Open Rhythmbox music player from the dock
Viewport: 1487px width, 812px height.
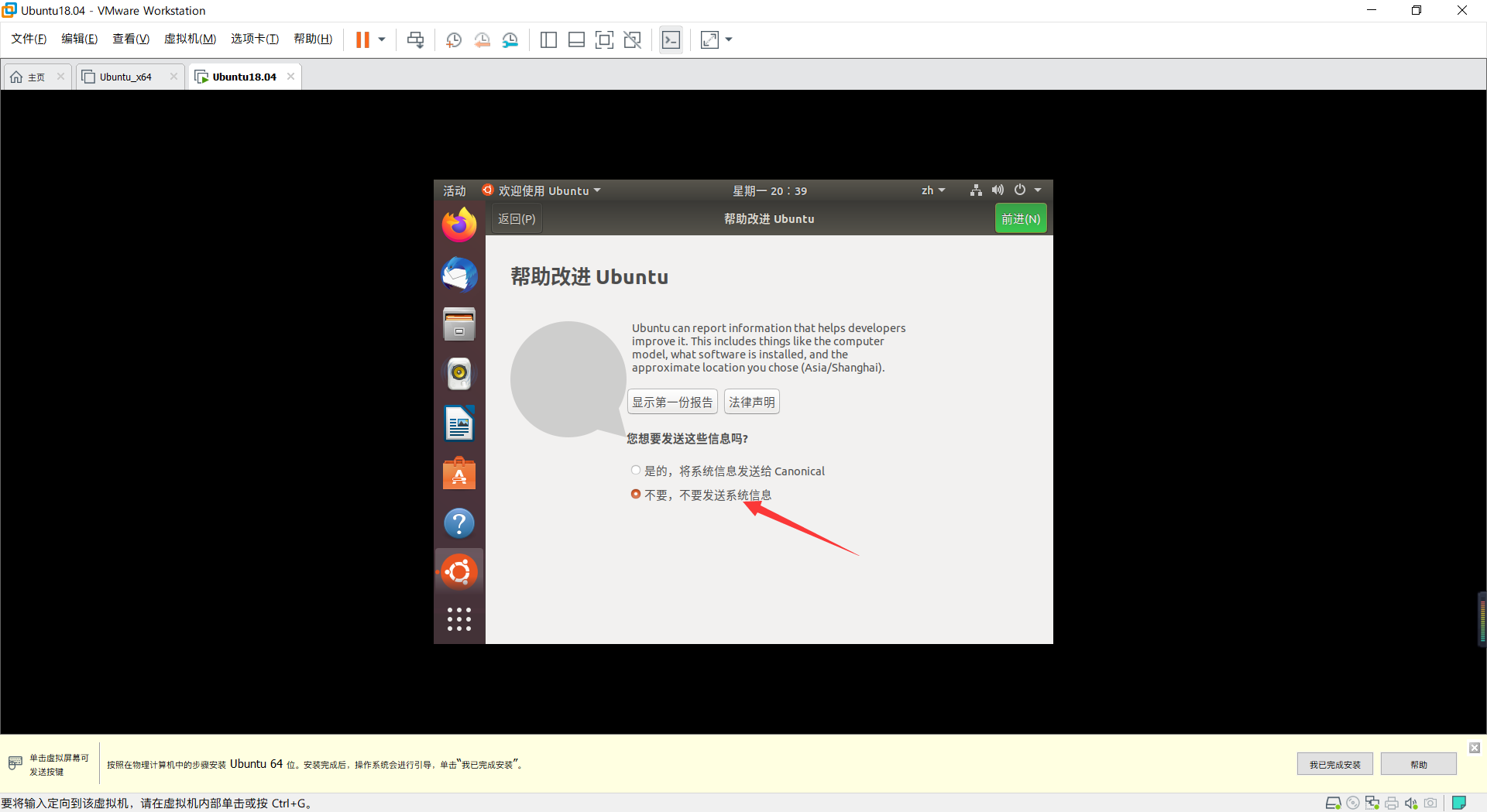(459, 374)
